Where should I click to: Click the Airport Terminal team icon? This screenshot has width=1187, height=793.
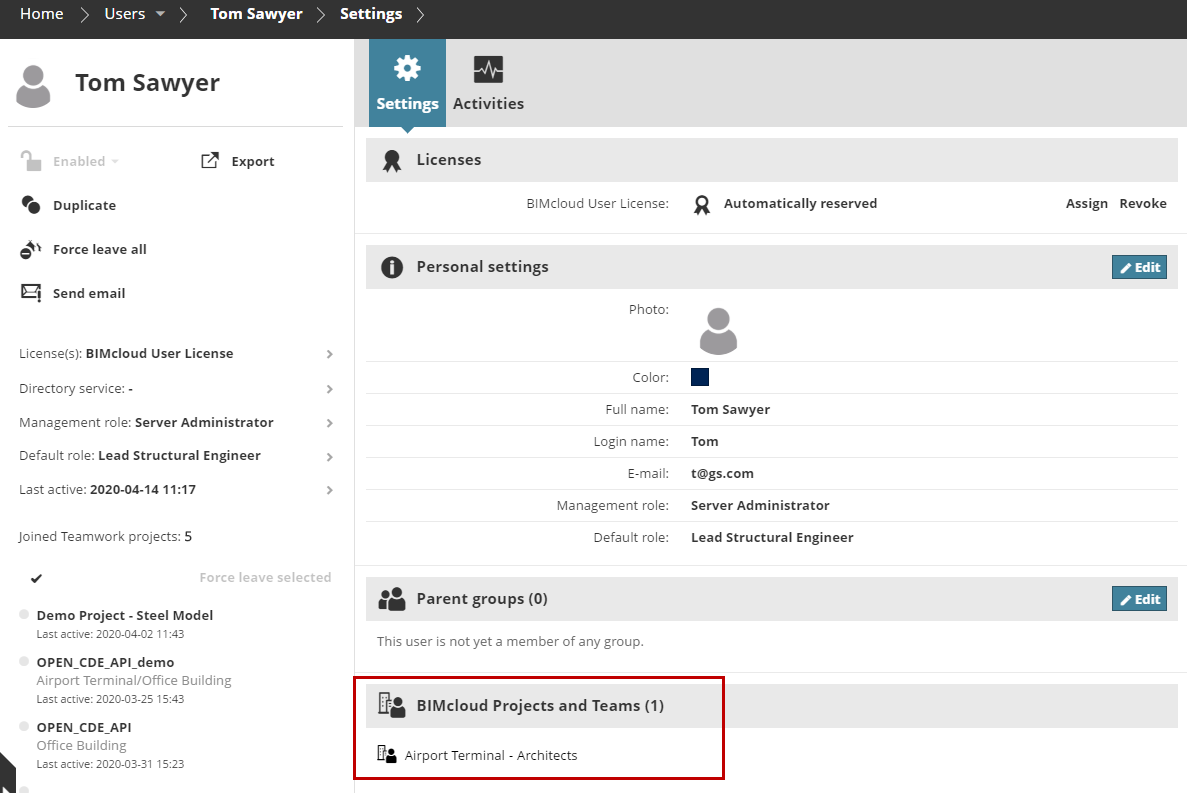(x=387, y=755)
